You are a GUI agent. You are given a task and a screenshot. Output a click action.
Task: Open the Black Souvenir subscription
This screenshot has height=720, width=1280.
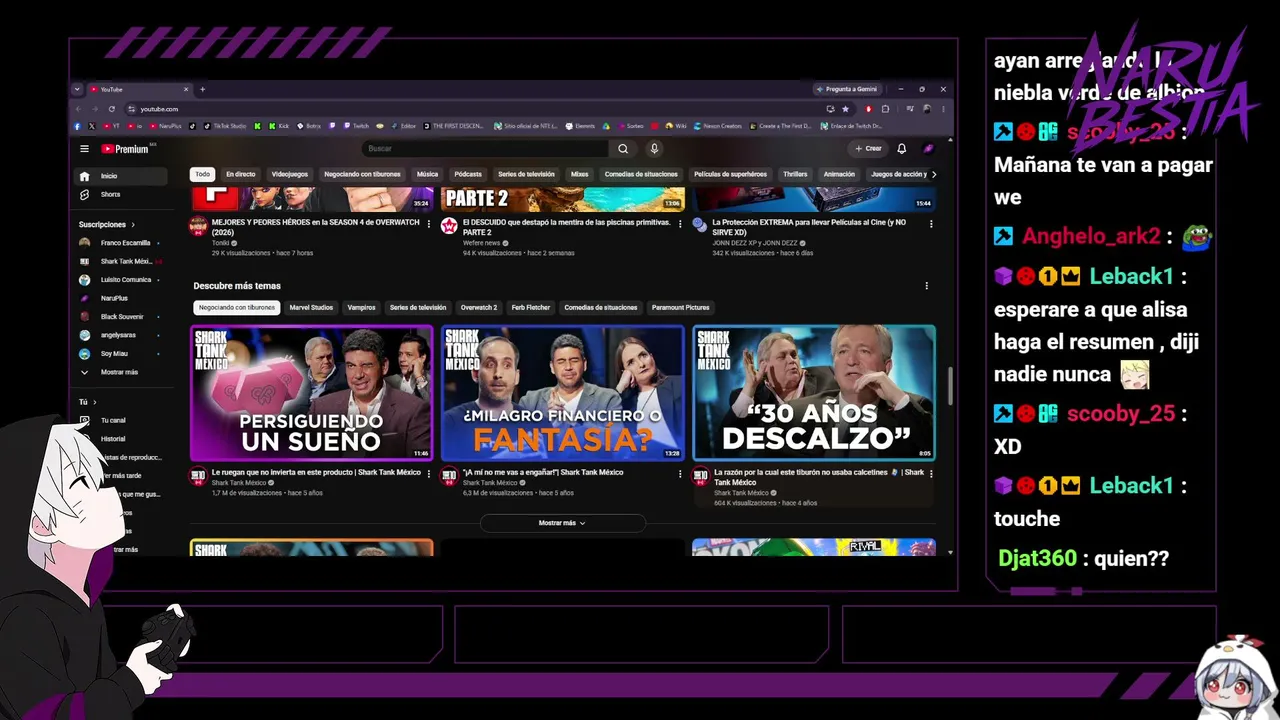pos(122,316)
